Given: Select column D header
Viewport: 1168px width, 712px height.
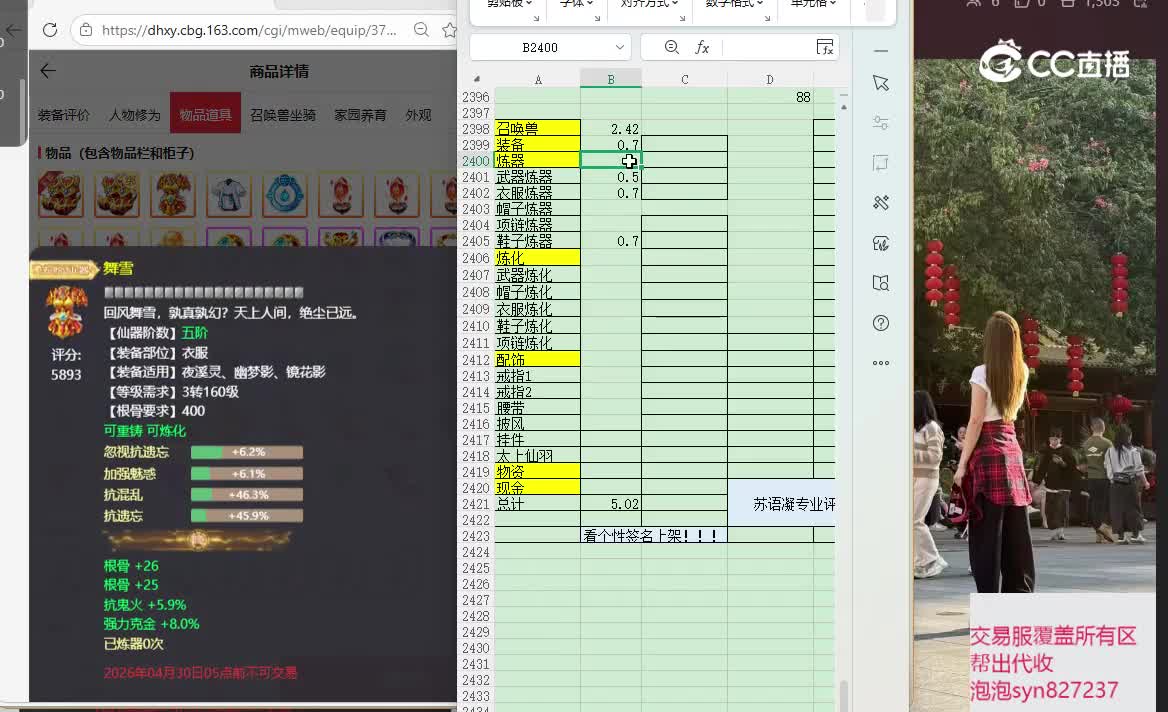Looking at the screenshot, I should click(x=769, y=79).
